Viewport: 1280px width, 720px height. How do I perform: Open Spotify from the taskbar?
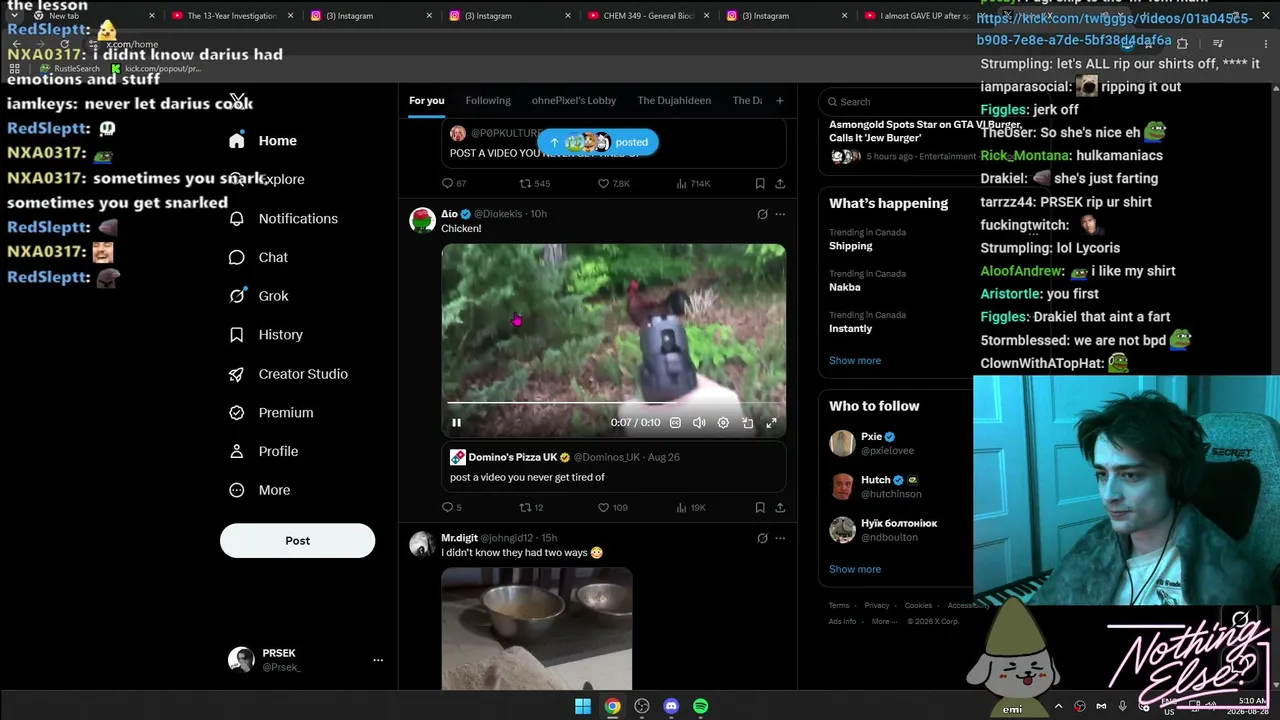[700, 706]
